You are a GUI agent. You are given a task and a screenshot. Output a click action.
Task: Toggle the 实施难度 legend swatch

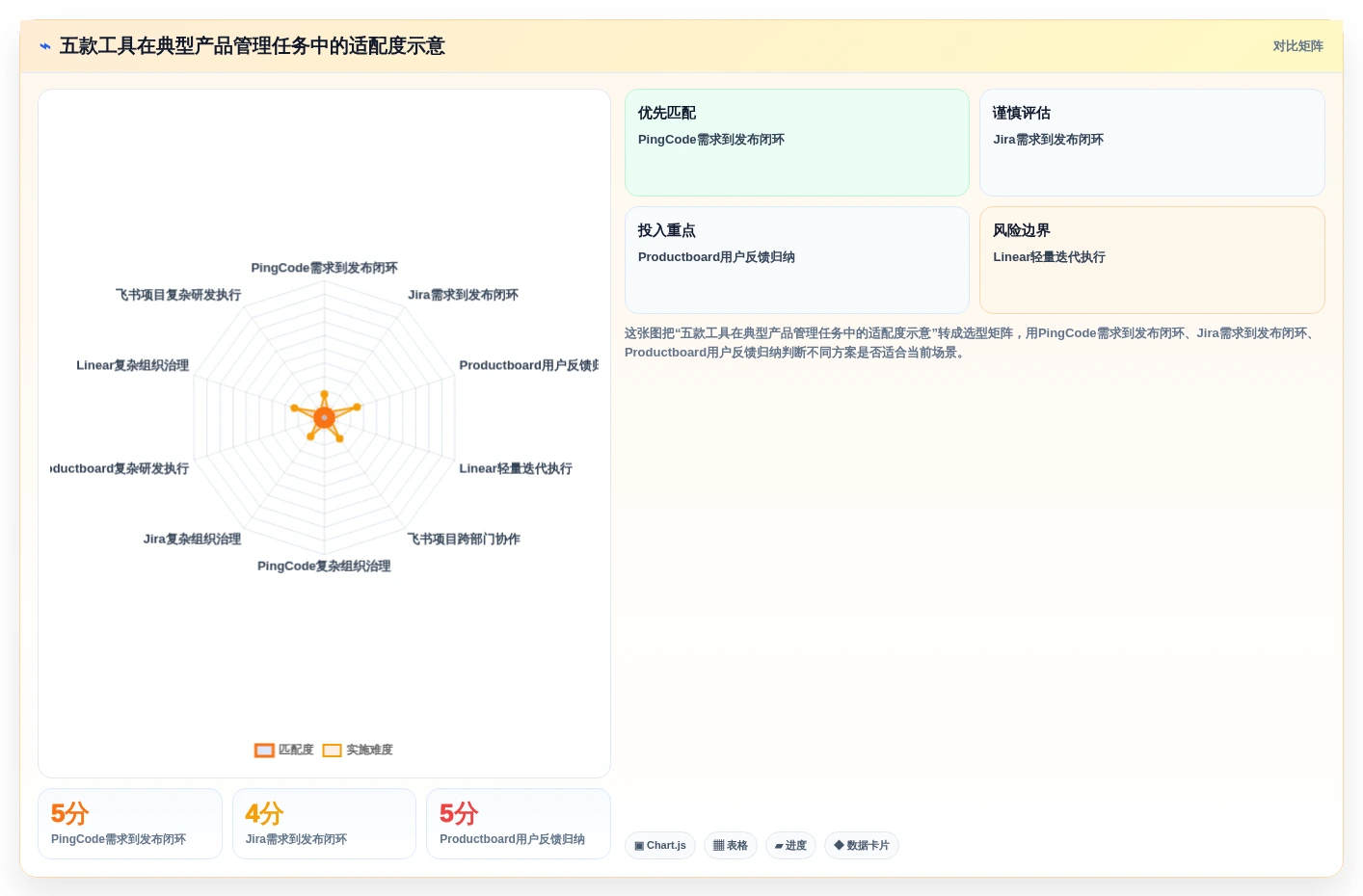click(x=333, y=751)
